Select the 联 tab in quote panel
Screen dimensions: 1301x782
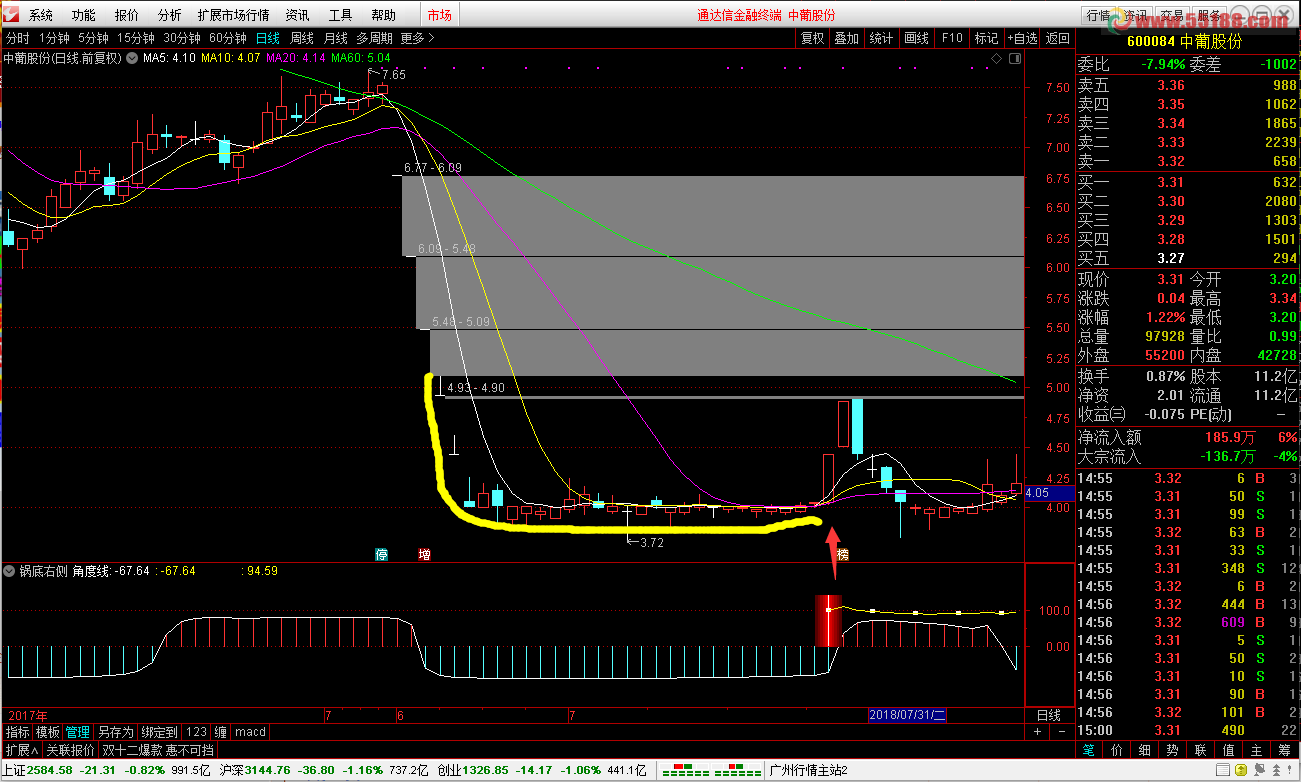[1201, 750]
